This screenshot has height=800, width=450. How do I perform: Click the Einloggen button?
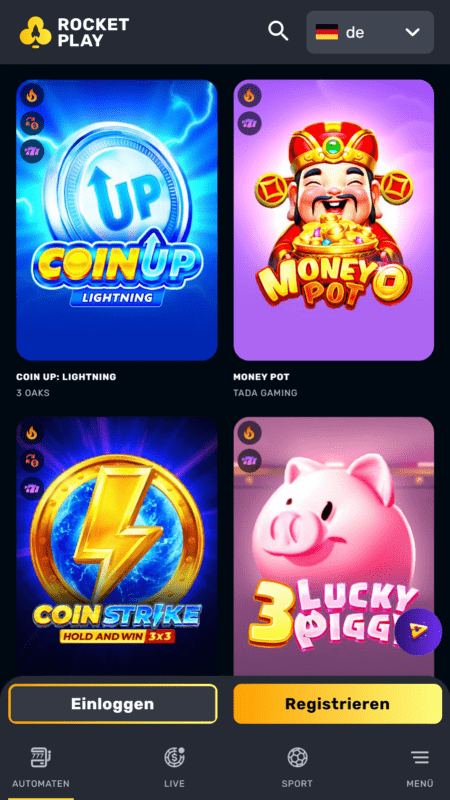(x=113, y=704)
